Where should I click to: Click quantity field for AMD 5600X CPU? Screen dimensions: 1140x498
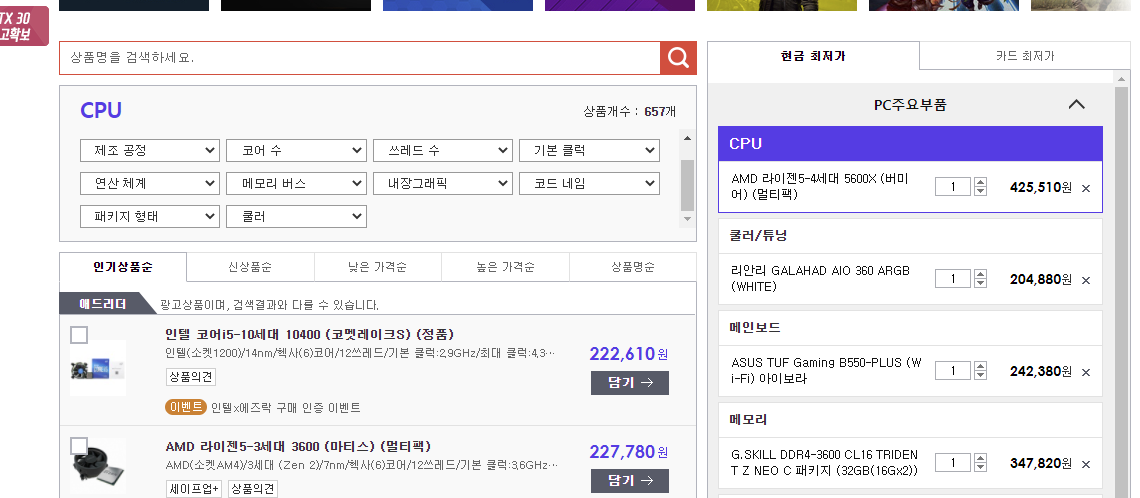(x=952, y=188)
